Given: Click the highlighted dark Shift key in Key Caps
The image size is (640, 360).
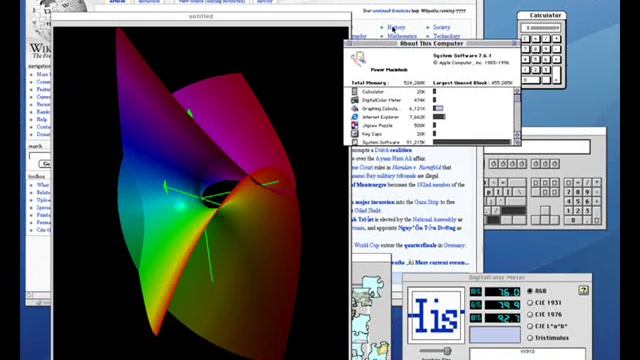Looking at the screenshot, I should click(513, 211).
